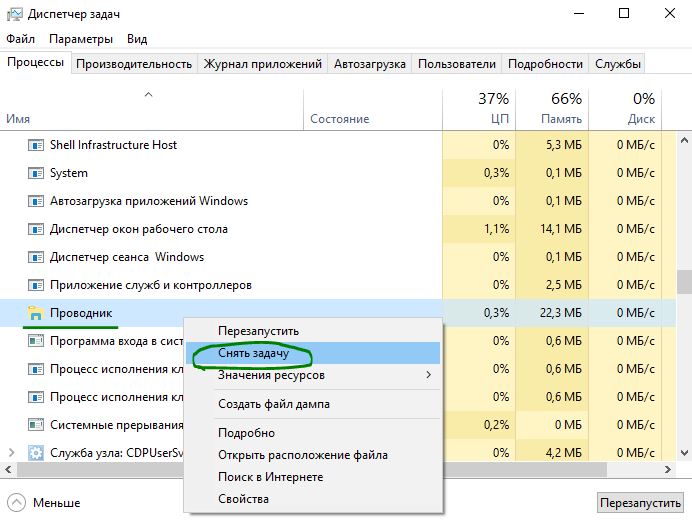Choose Поиск в Интернете
692x525 pixels.
(x=313, y=477)
